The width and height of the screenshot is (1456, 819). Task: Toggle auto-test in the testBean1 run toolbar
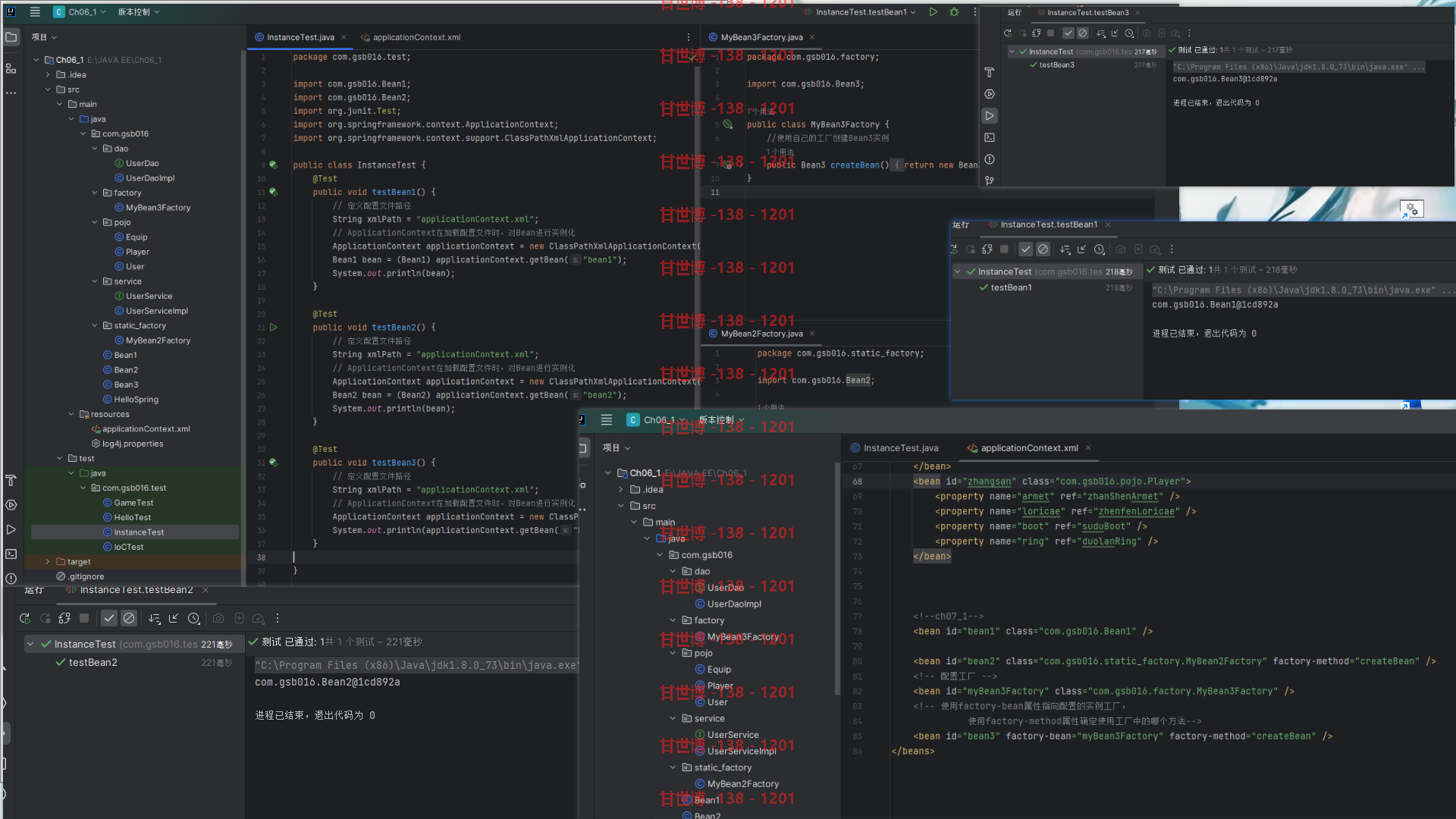point(987,249)
